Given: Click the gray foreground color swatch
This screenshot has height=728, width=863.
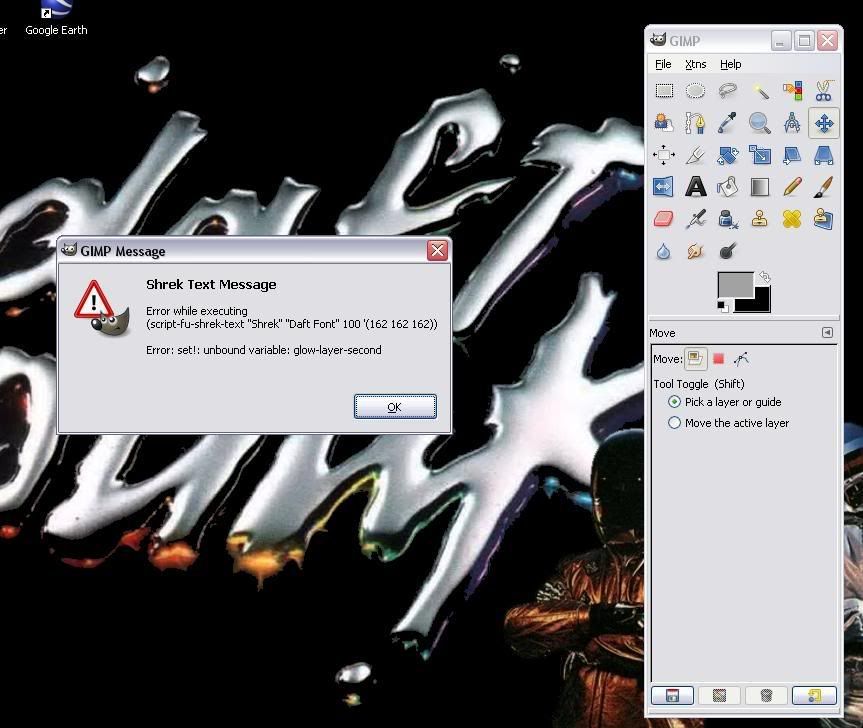Looking at the screenshot, I should click(x=735, y=284).
